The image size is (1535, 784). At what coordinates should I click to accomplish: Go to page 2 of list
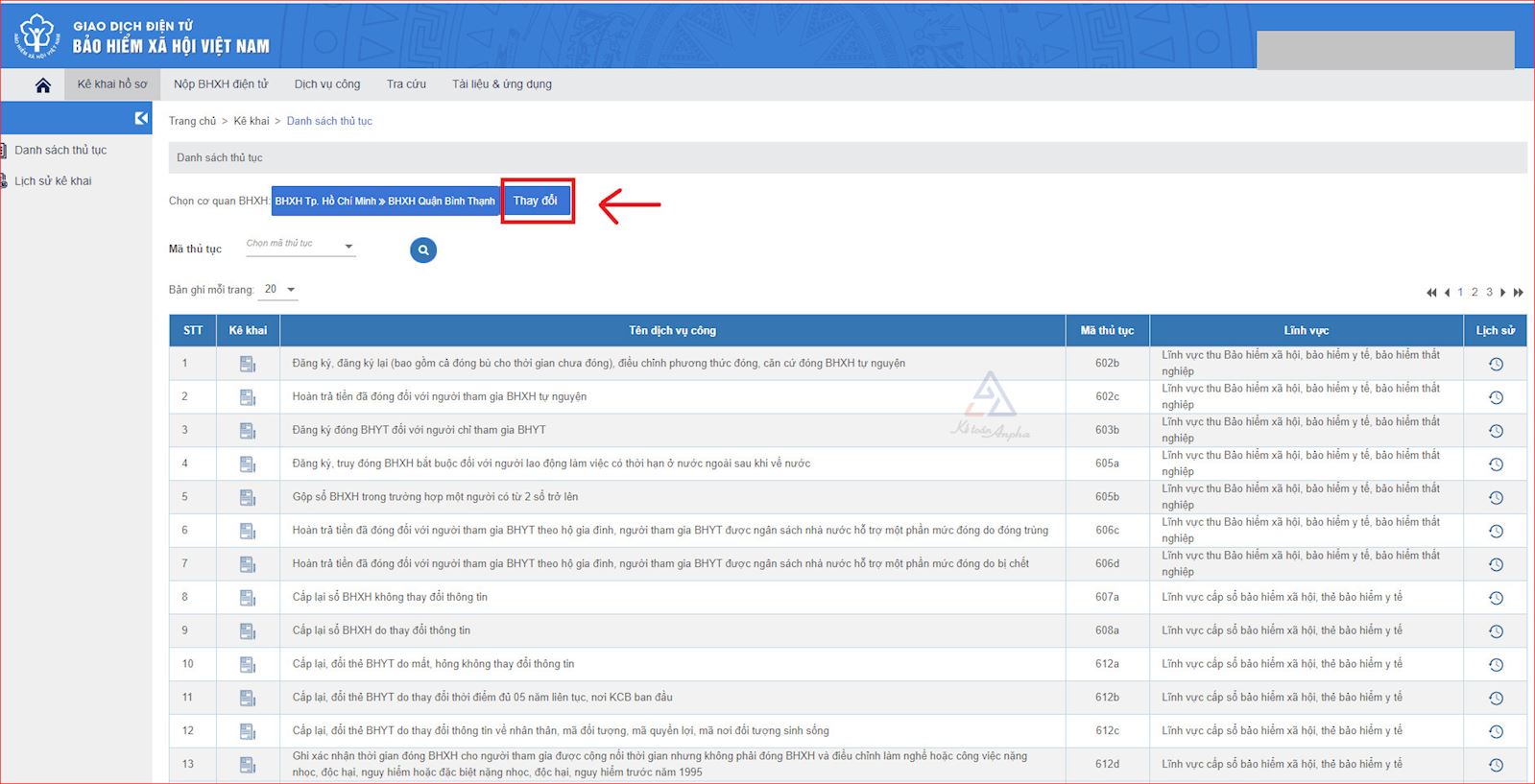[1475, 293]
